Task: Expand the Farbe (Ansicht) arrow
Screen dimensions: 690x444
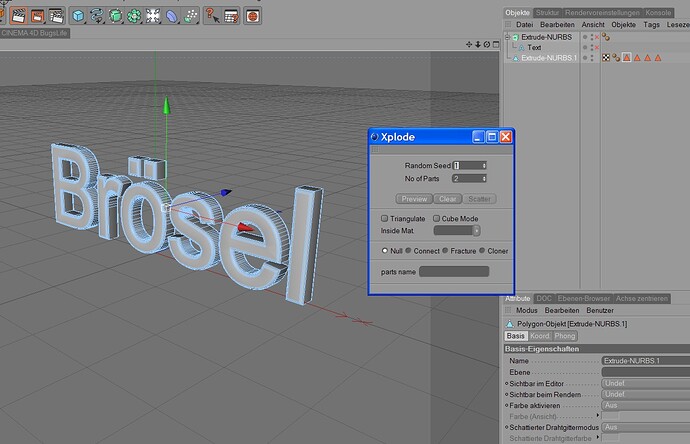Action: point(598,415)
